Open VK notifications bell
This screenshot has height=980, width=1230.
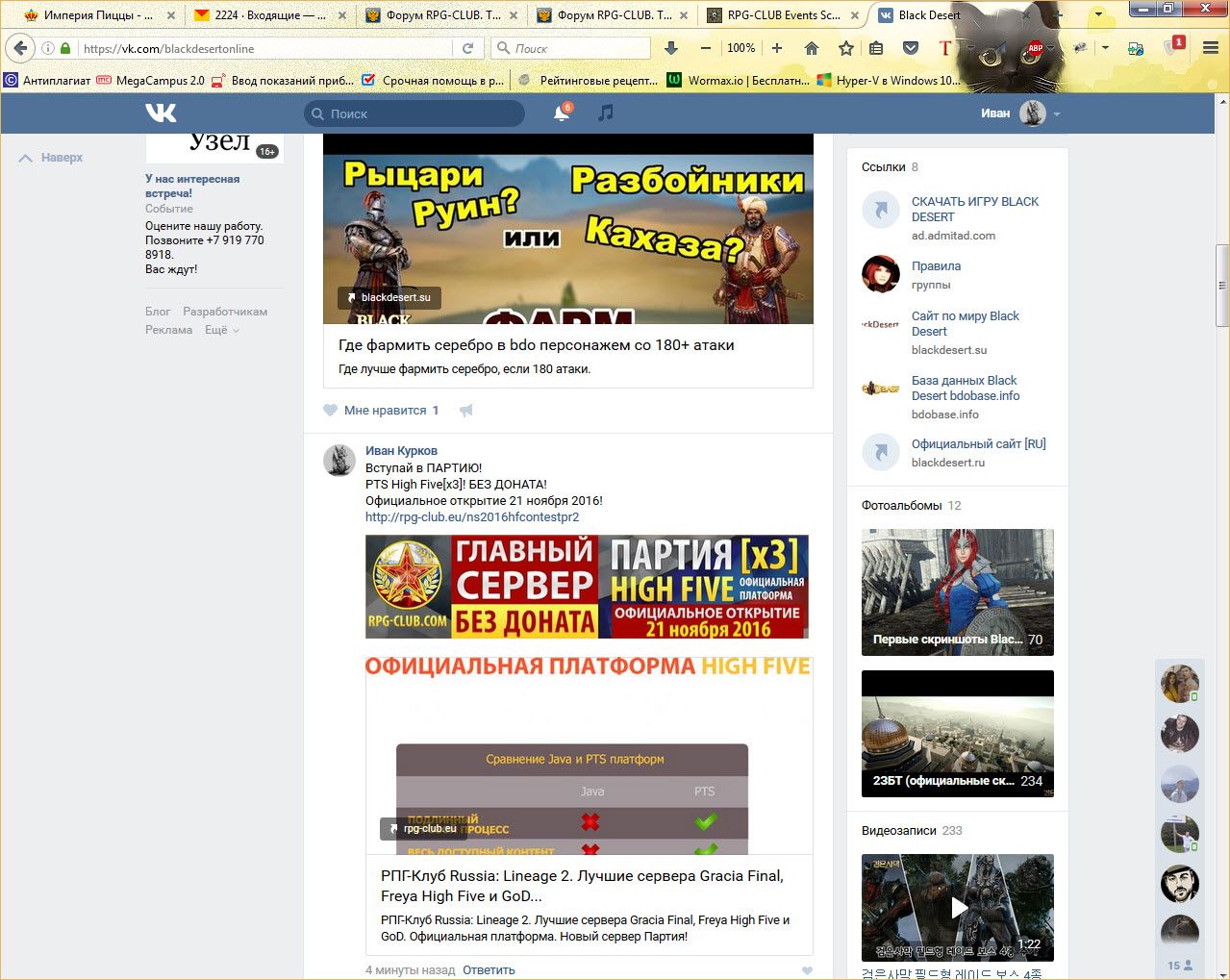point(562,113)
